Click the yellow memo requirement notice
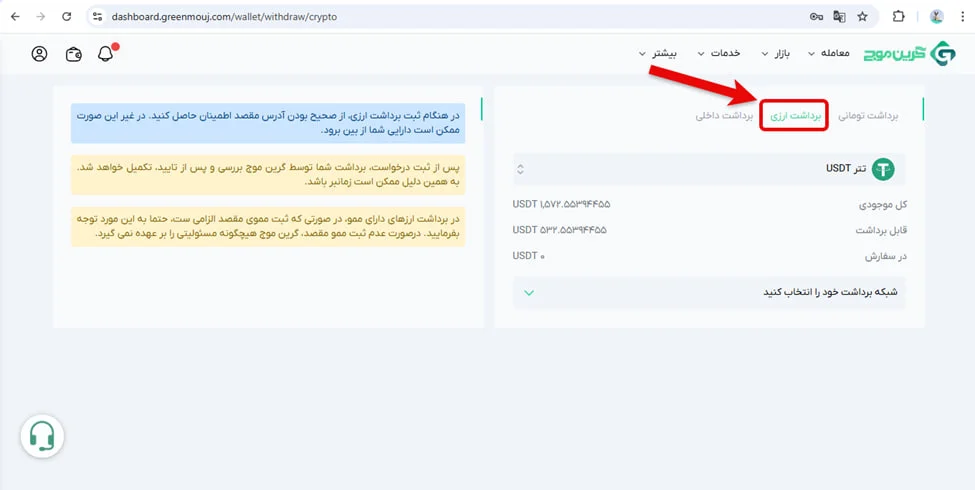 tap(268, 227)
